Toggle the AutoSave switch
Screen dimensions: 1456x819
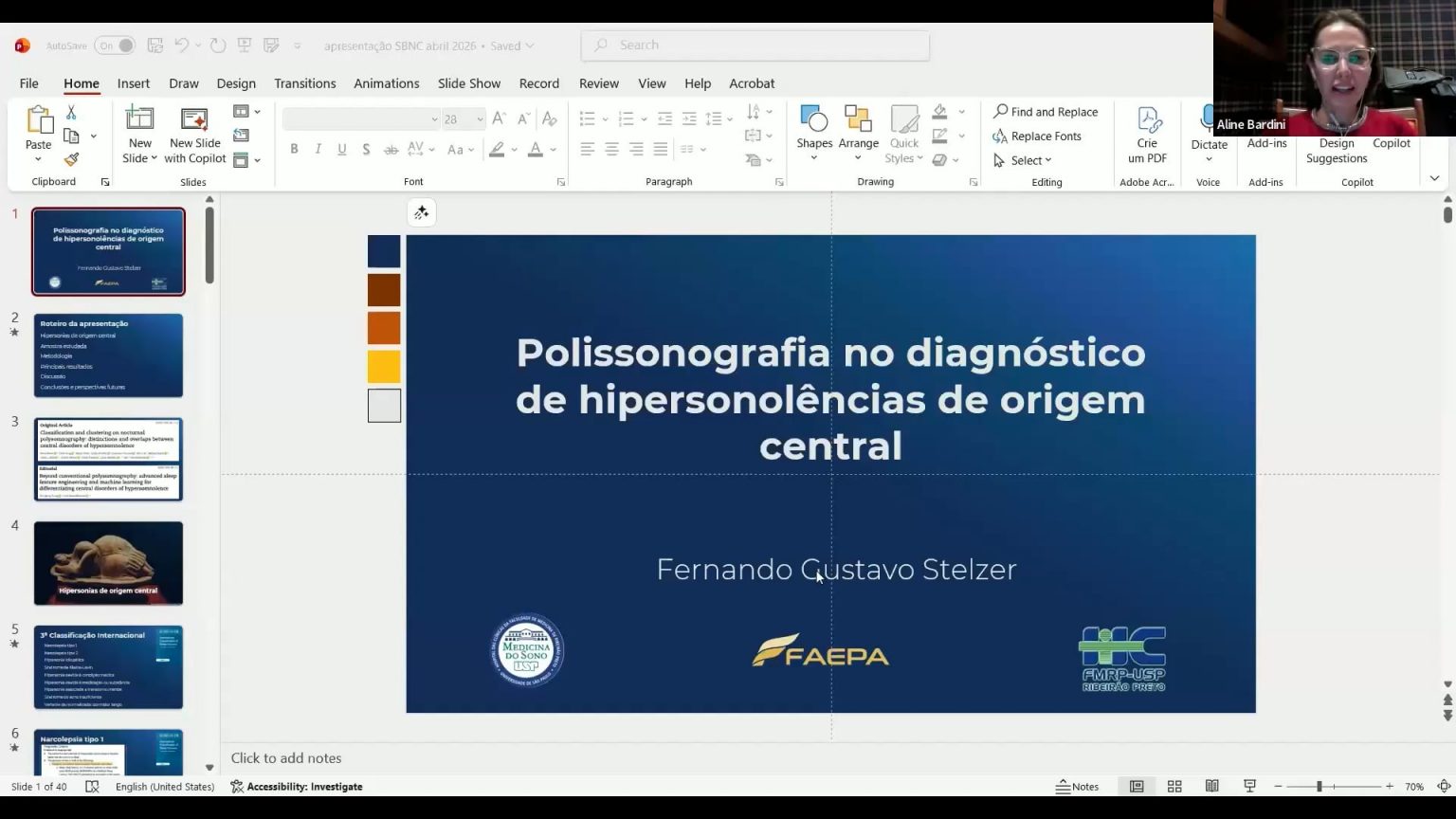(114, 45)
